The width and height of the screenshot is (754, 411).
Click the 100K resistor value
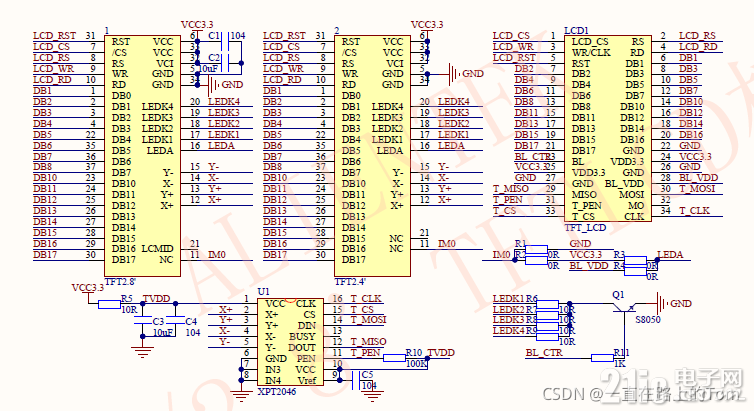(416, 364)
